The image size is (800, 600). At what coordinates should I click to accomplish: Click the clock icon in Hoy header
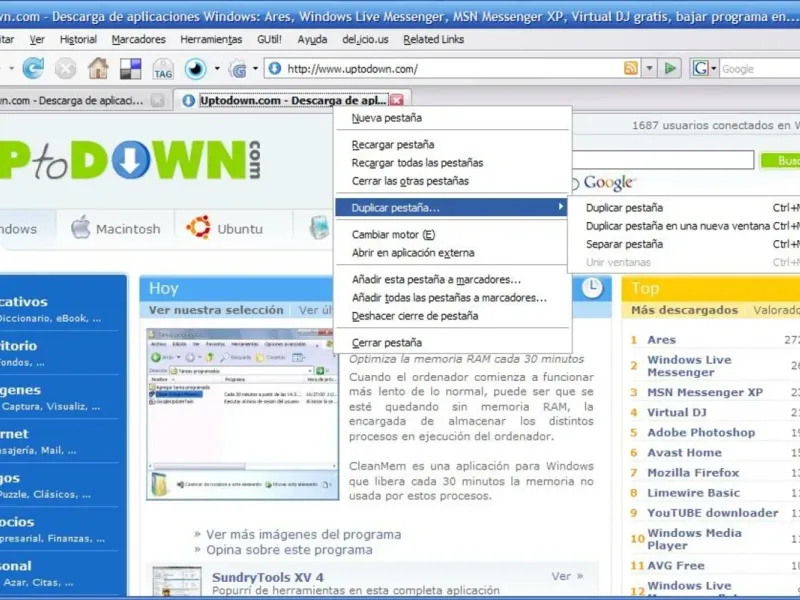(592, 288)
